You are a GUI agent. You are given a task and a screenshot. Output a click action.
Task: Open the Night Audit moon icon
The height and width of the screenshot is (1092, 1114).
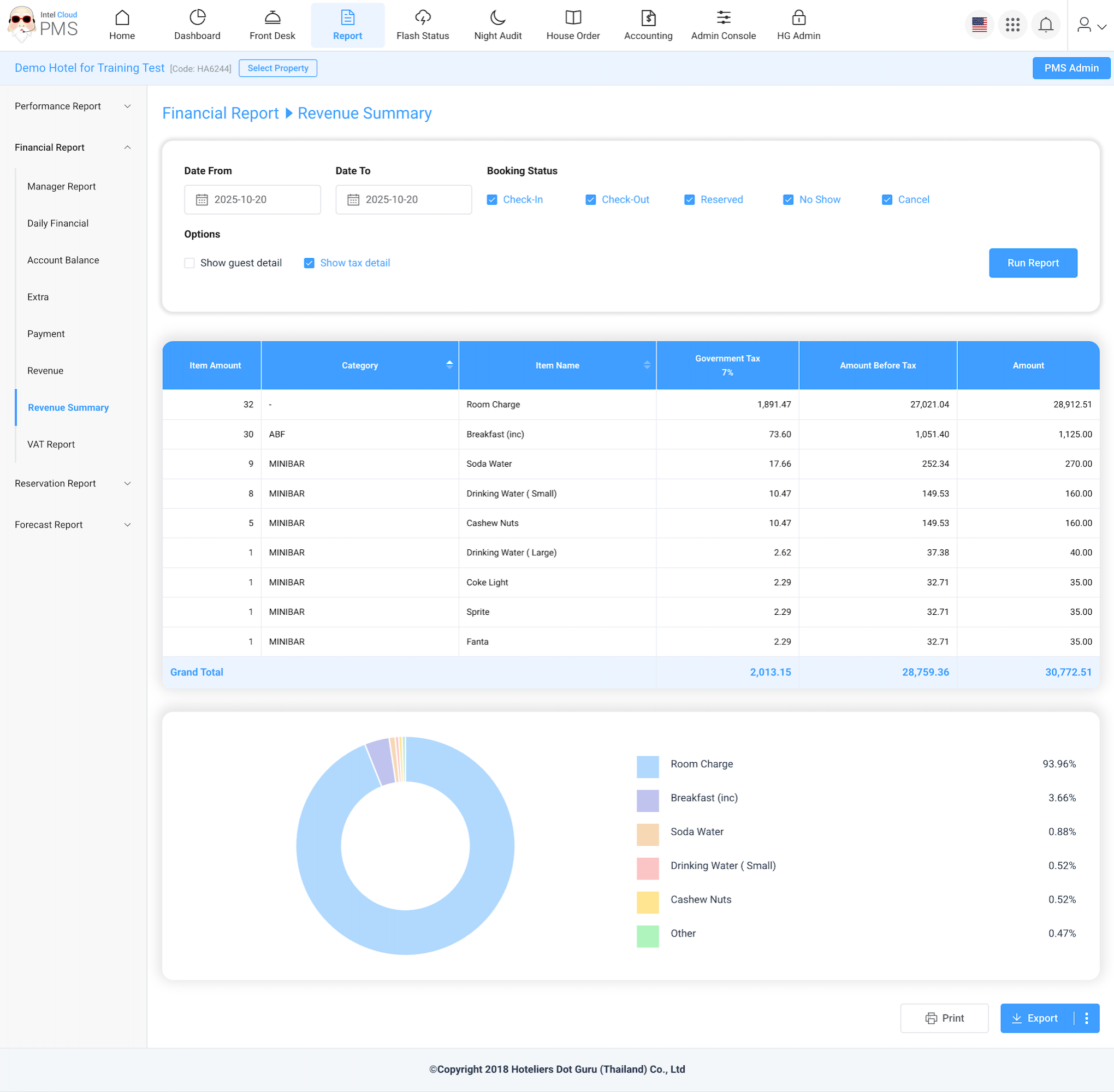[x=497, y=19]
